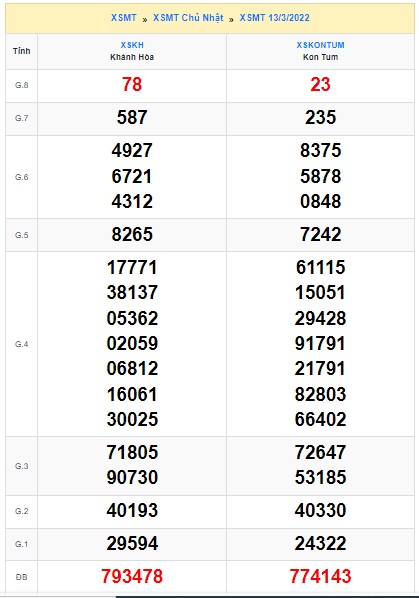Open the XSMT Chủ Nhật breadcrumb link

(188, 18)
